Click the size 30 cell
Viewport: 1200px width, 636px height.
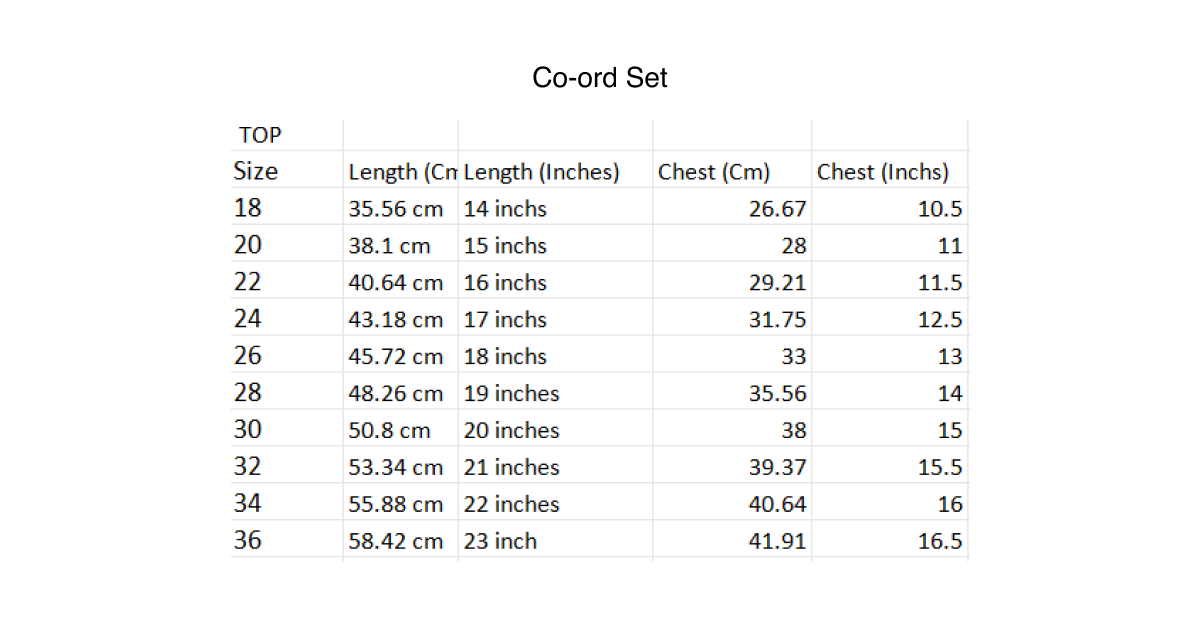click(247, 431)
